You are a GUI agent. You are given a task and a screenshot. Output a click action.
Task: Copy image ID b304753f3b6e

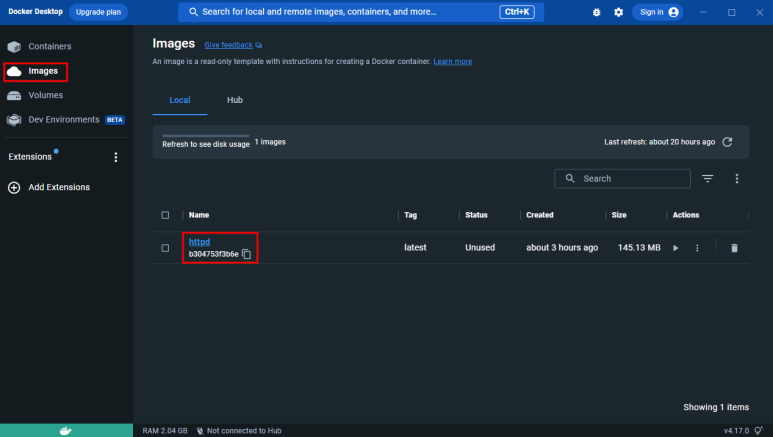pos(246,254)
